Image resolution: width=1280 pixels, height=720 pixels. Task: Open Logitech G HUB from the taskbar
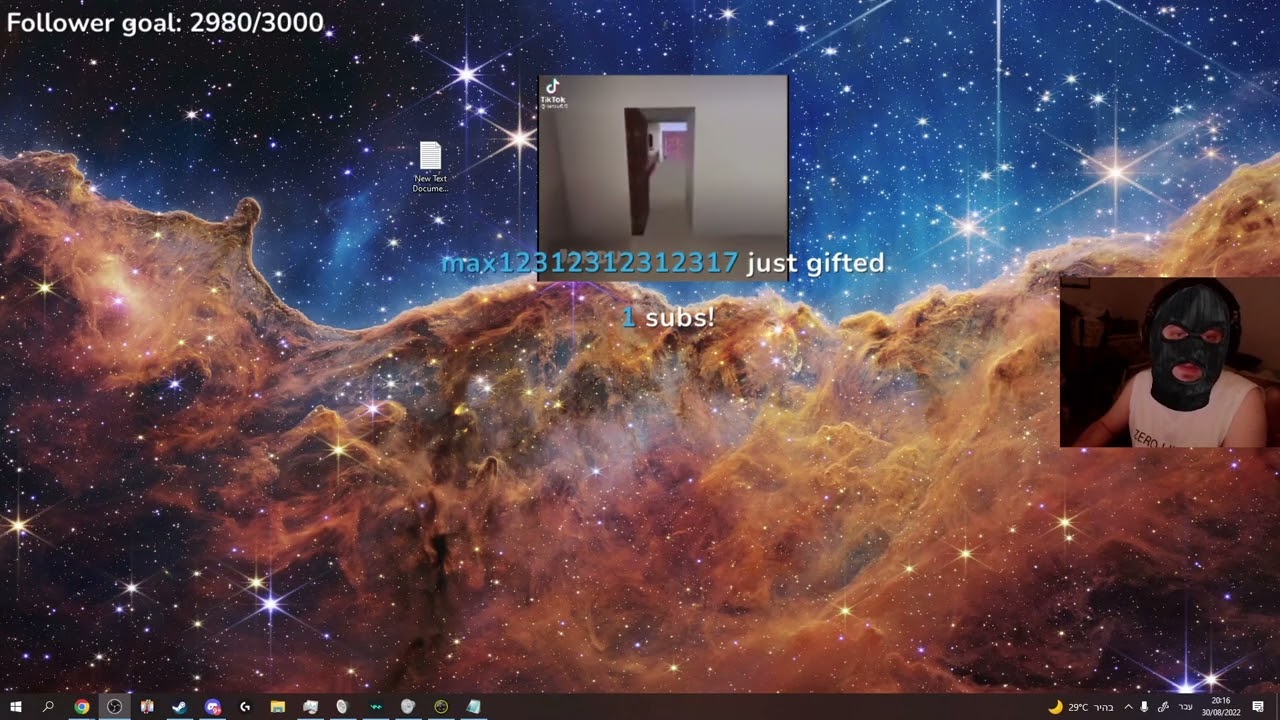click(x=245, y=707)
